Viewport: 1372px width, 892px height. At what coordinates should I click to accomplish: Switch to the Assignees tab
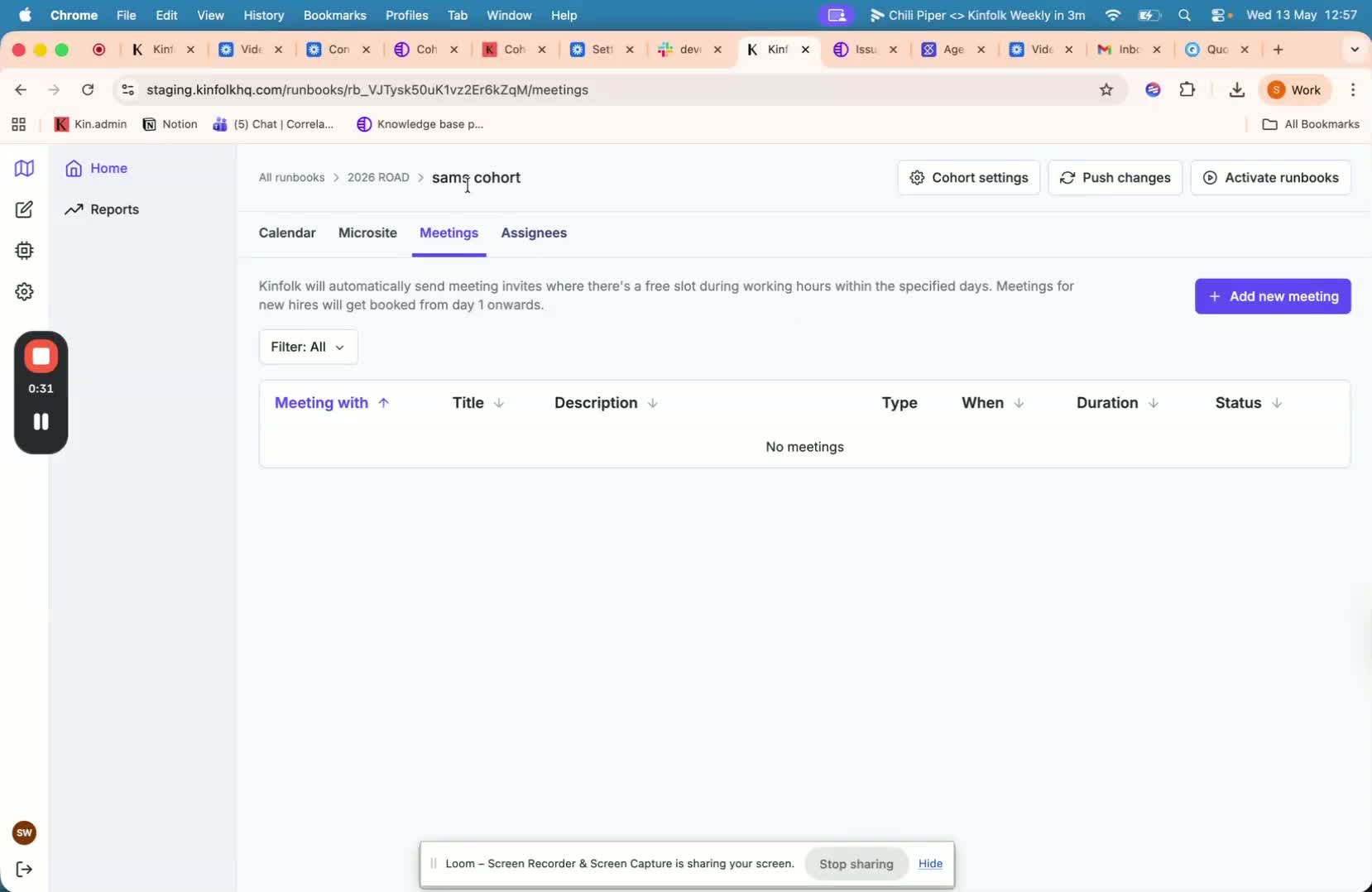click(534, 233)
